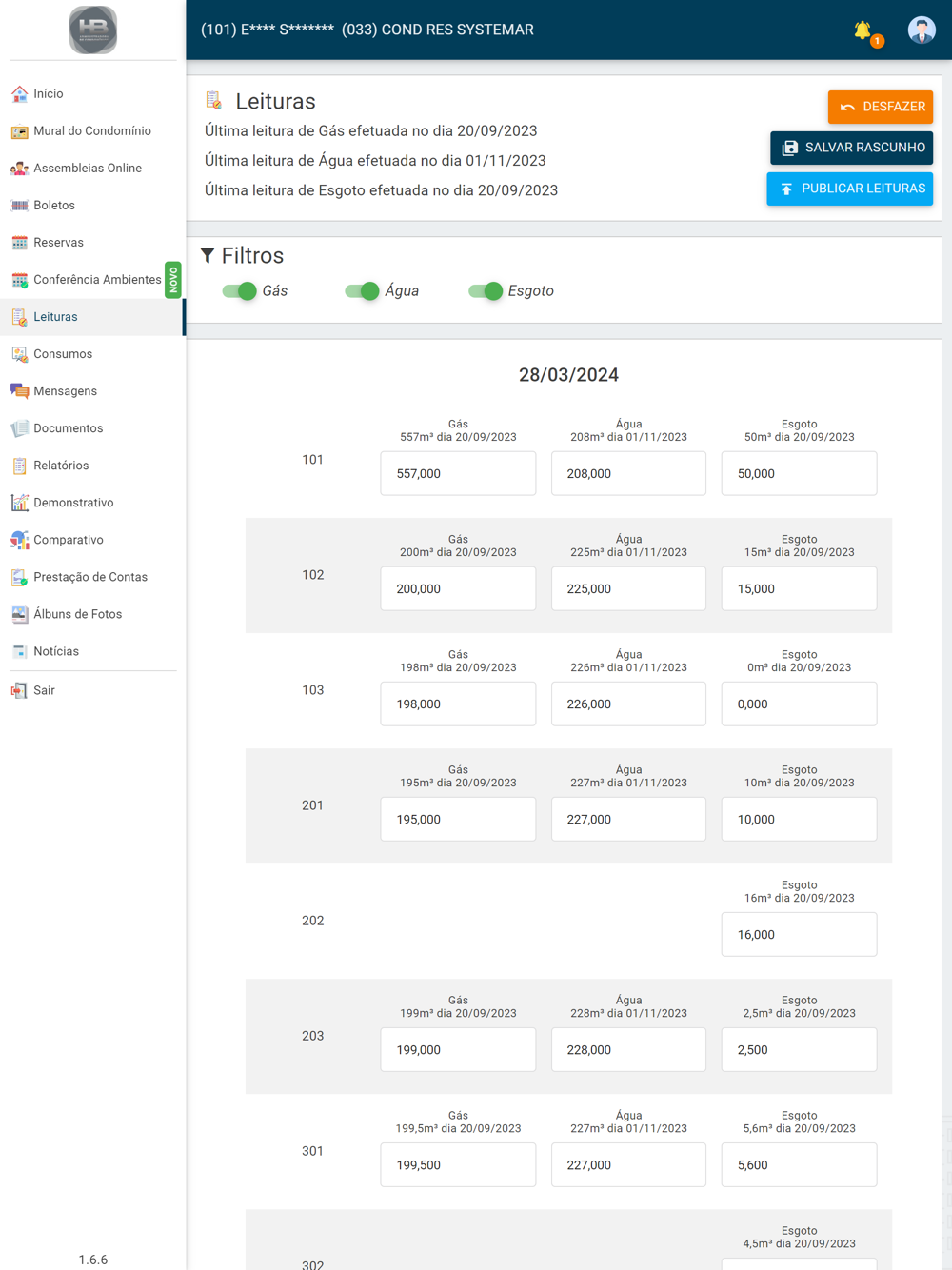Click Assembleias Online people icon
The image size is (952, 1270).
tap(19, 168)
